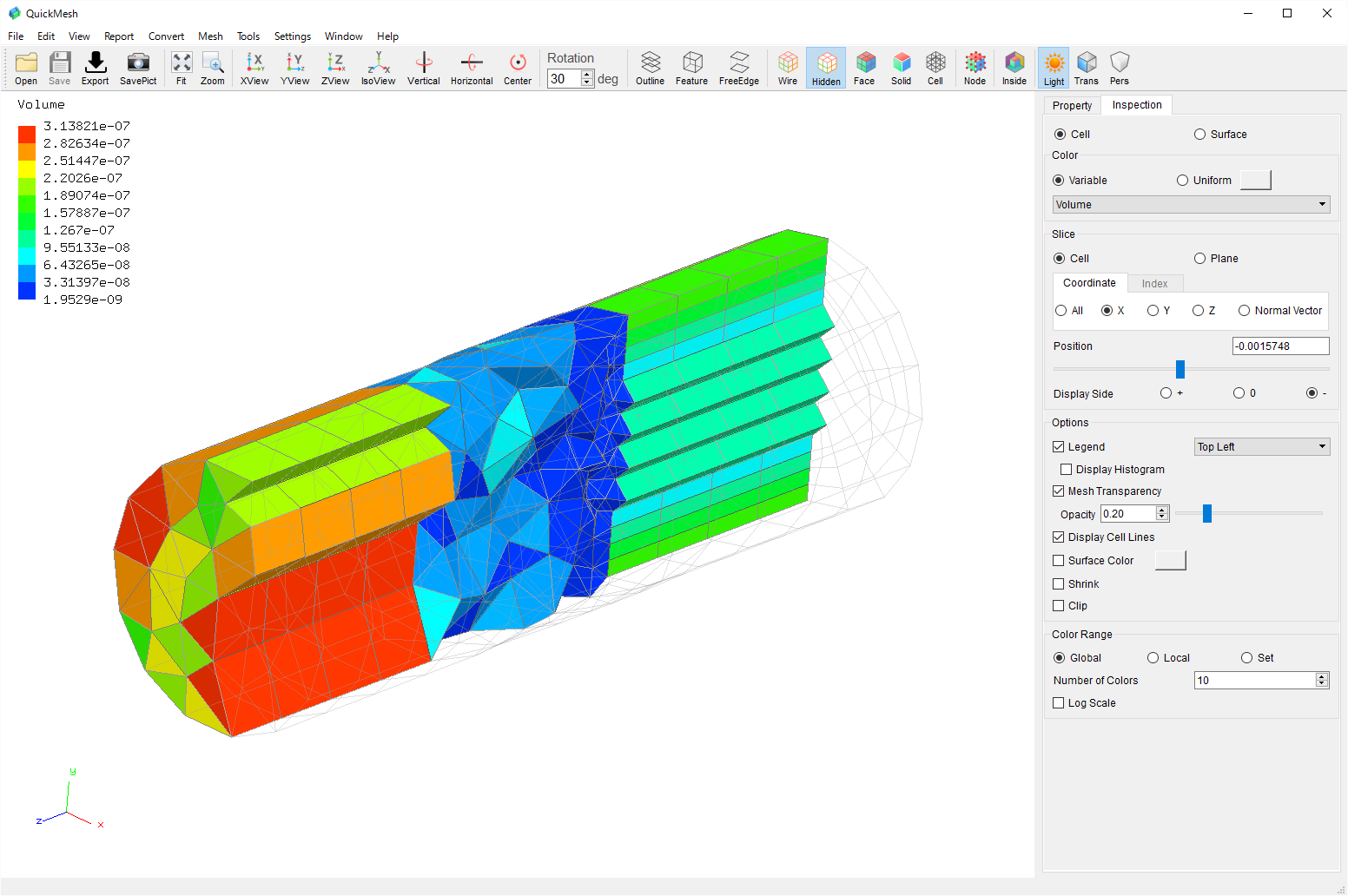This screenshot has width=1348, height=896.
Task: Click the SavePict camera icon
Action: pos(138,68)
